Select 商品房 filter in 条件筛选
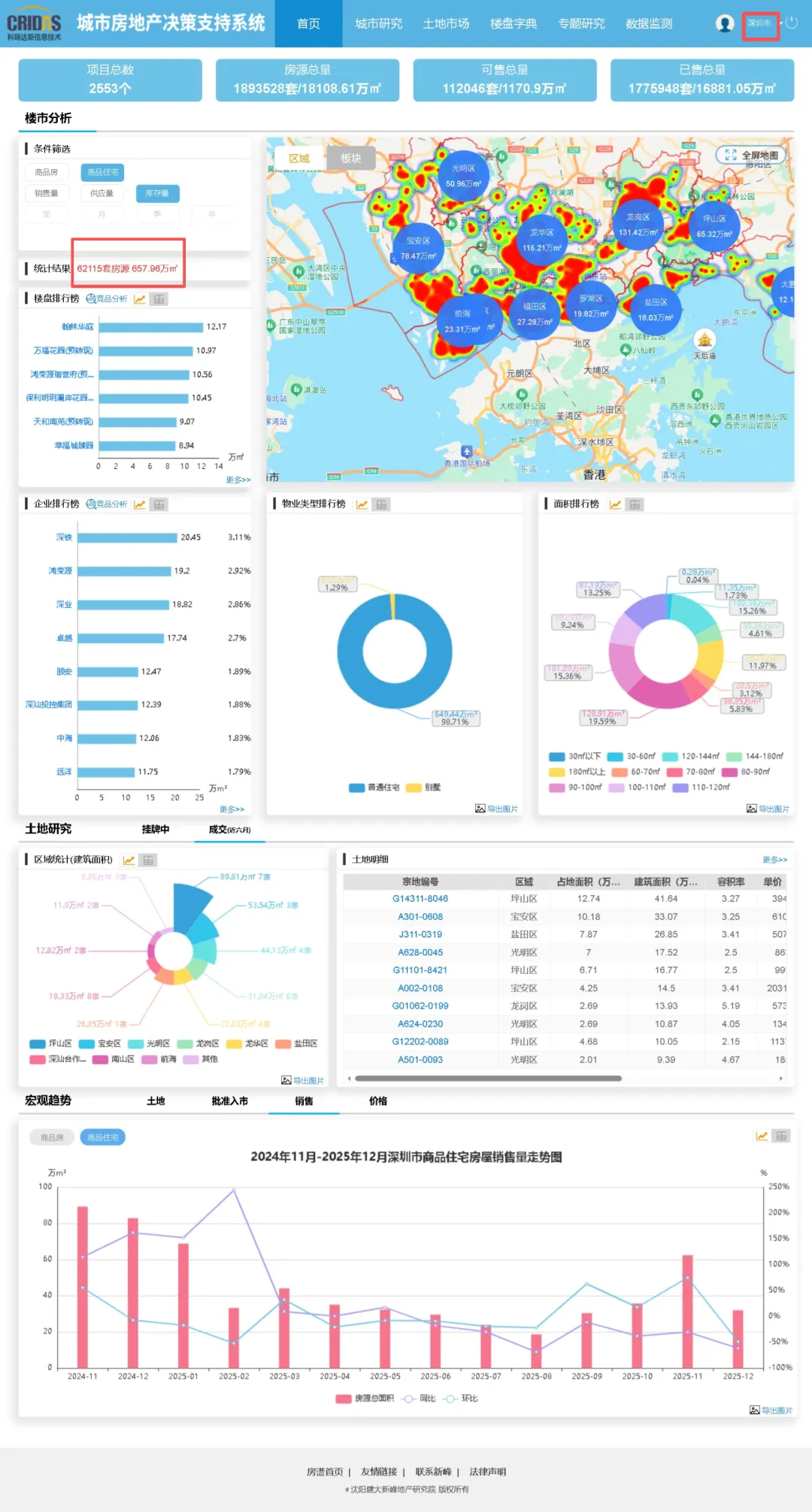The width and height of the screenshot is (812, 1512). tap(47, 172)
